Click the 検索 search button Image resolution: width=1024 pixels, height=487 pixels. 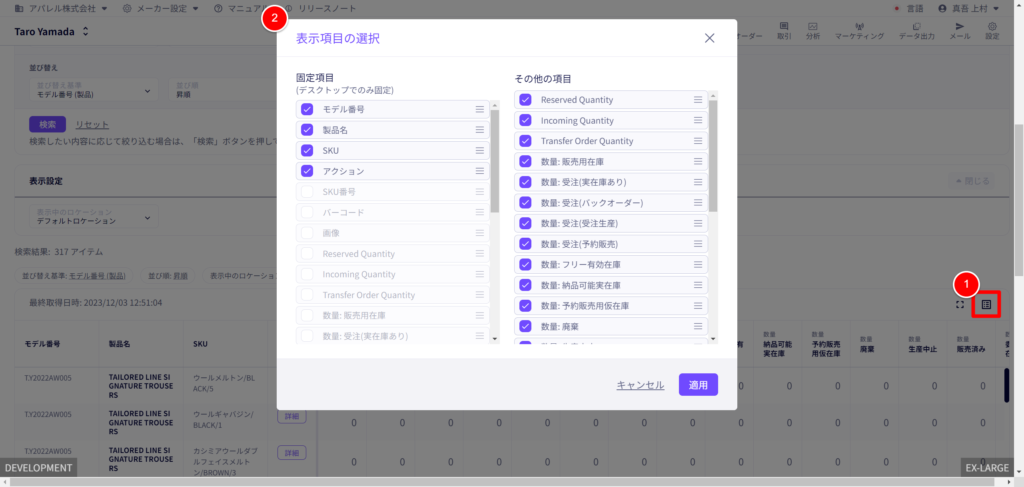pyautogui.click(x=48, y=124)
